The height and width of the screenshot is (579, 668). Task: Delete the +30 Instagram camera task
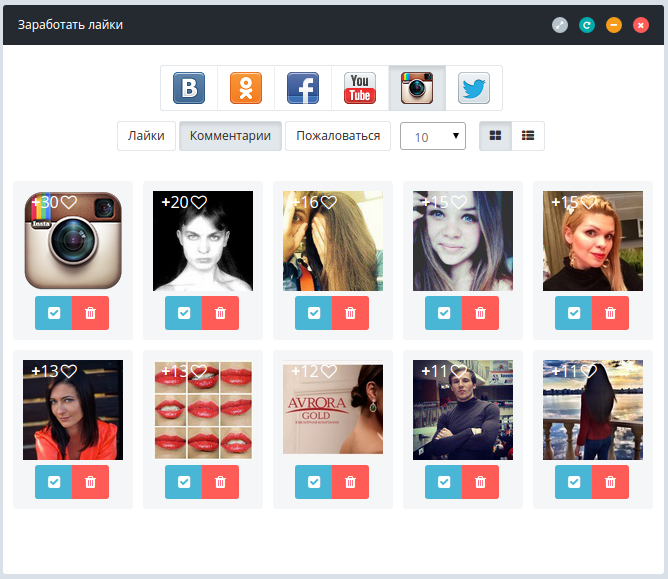pos(90,313)
